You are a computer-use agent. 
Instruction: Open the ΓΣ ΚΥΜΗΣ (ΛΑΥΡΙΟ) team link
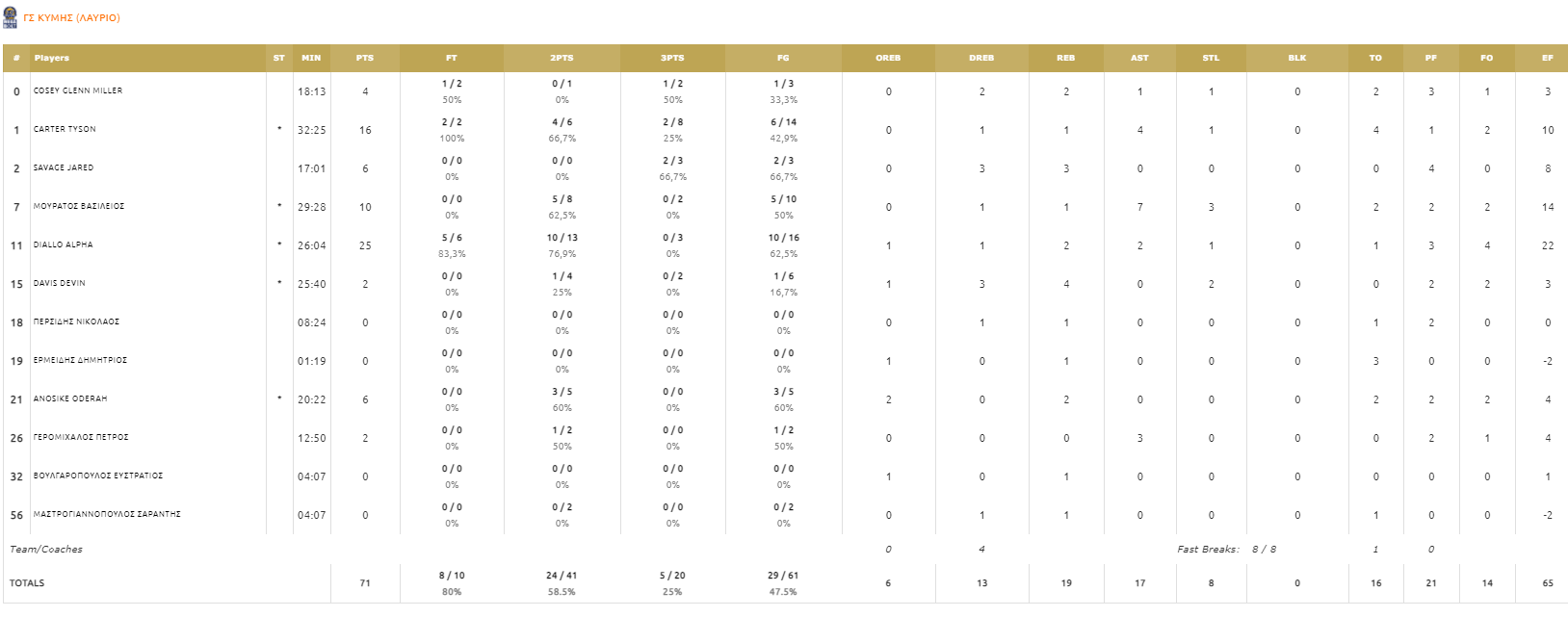(x=71, y=18)
